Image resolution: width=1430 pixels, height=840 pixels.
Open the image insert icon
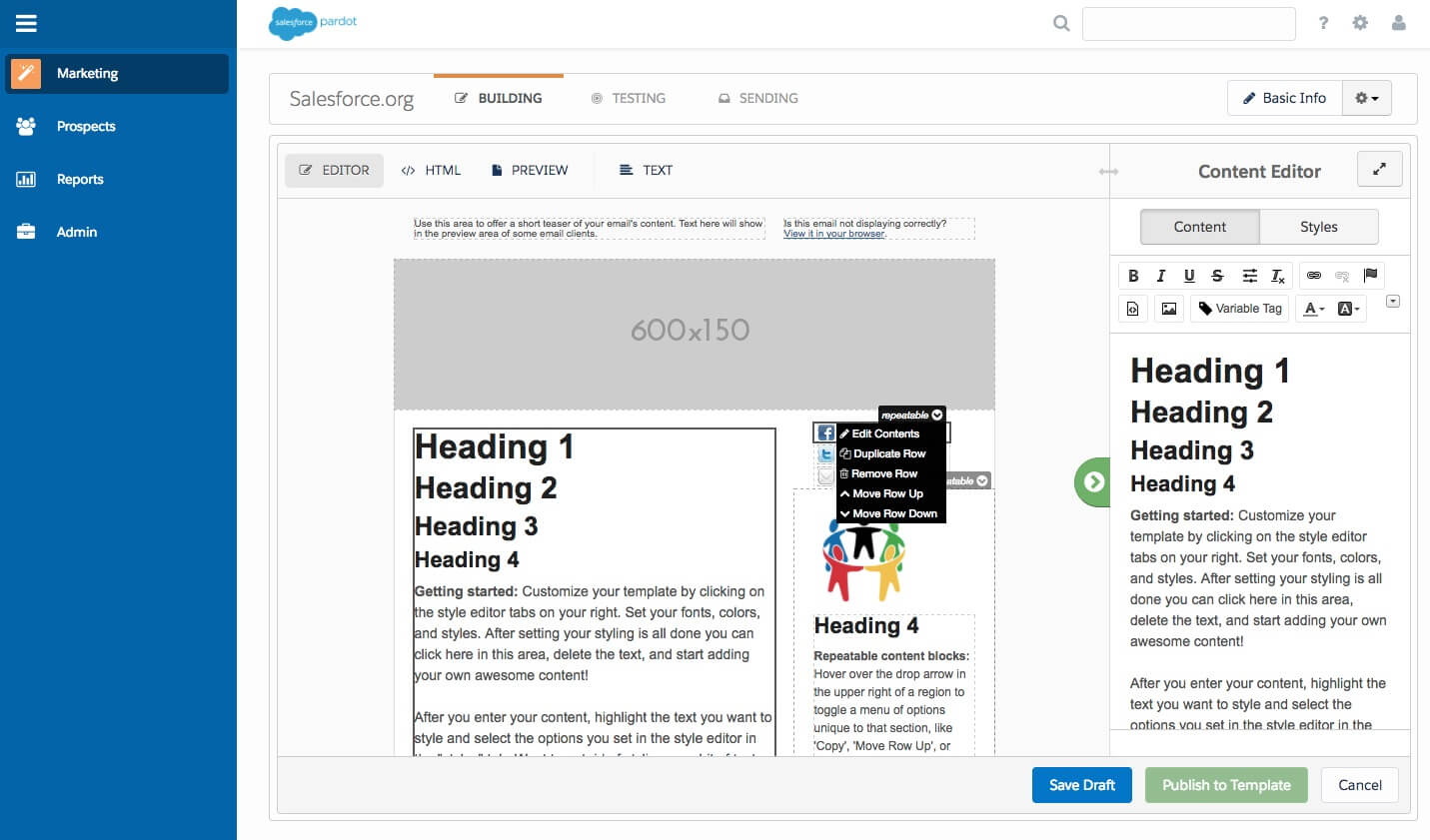point(1168,308)
